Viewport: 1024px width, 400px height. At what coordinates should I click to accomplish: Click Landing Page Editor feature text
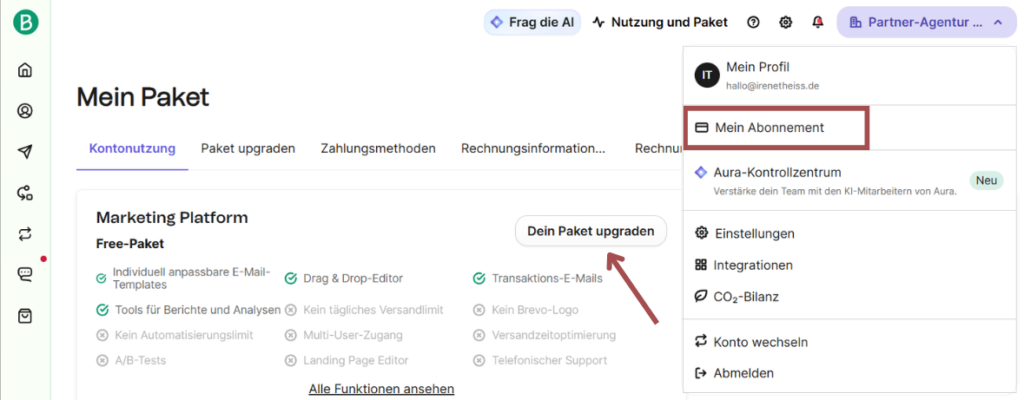pos(356,360)
